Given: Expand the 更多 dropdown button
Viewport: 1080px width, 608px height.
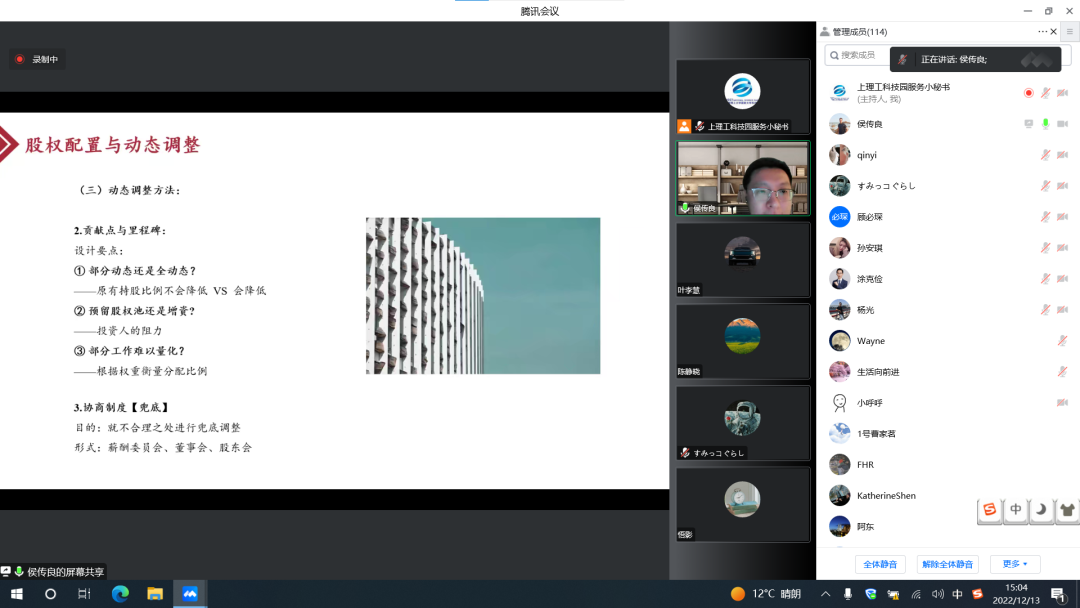Looking at the screenshot, I should point(1015,564).
